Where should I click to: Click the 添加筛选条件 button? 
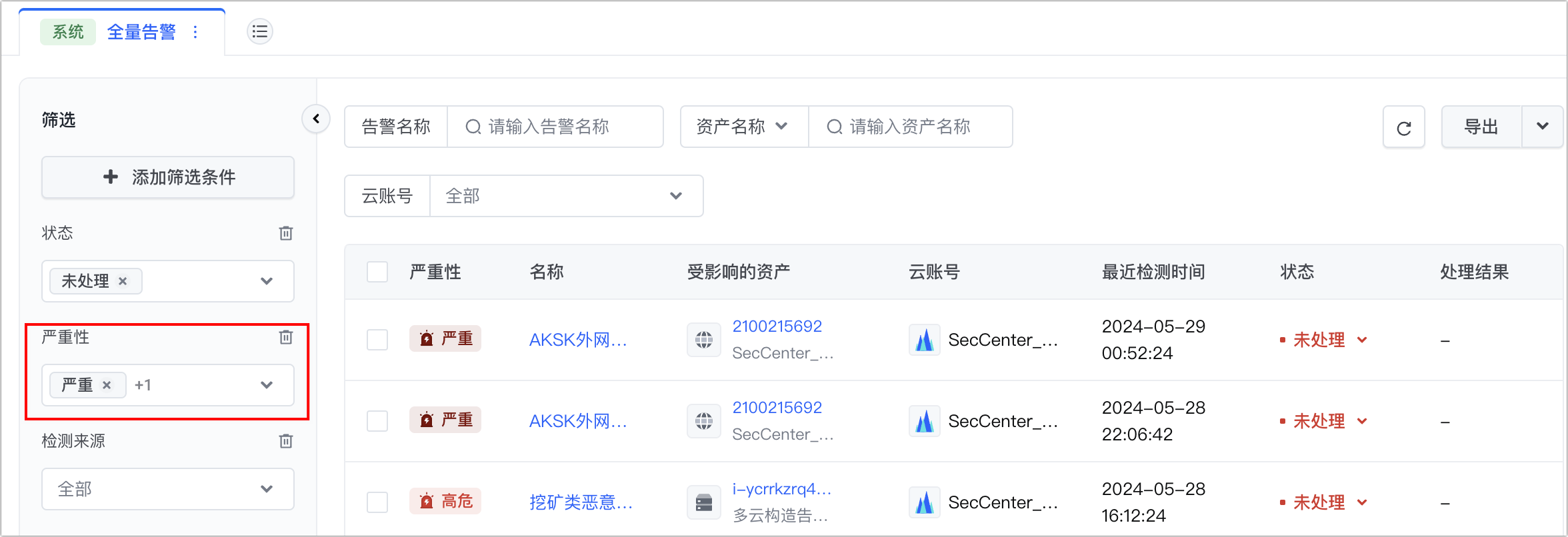[x=168, y=177]
